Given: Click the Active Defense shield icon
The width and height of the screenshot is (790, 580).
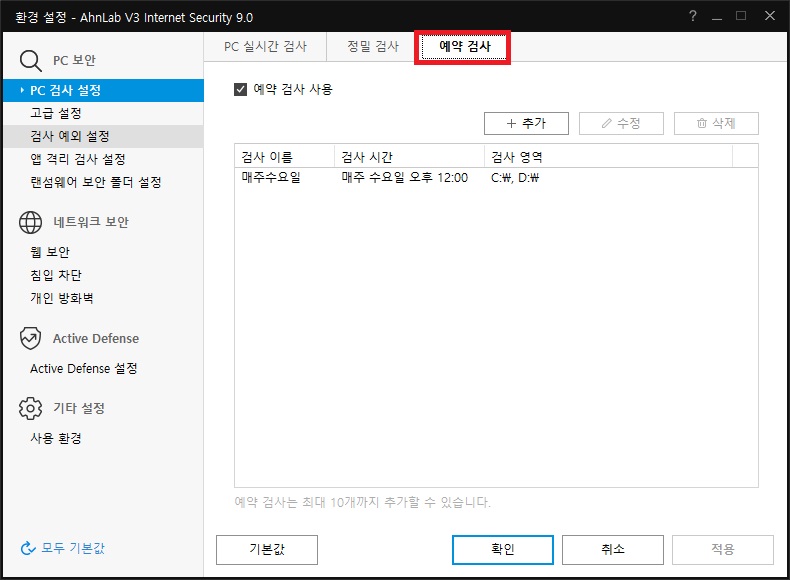Looking at the screenshot, I should tap(30, 338).
